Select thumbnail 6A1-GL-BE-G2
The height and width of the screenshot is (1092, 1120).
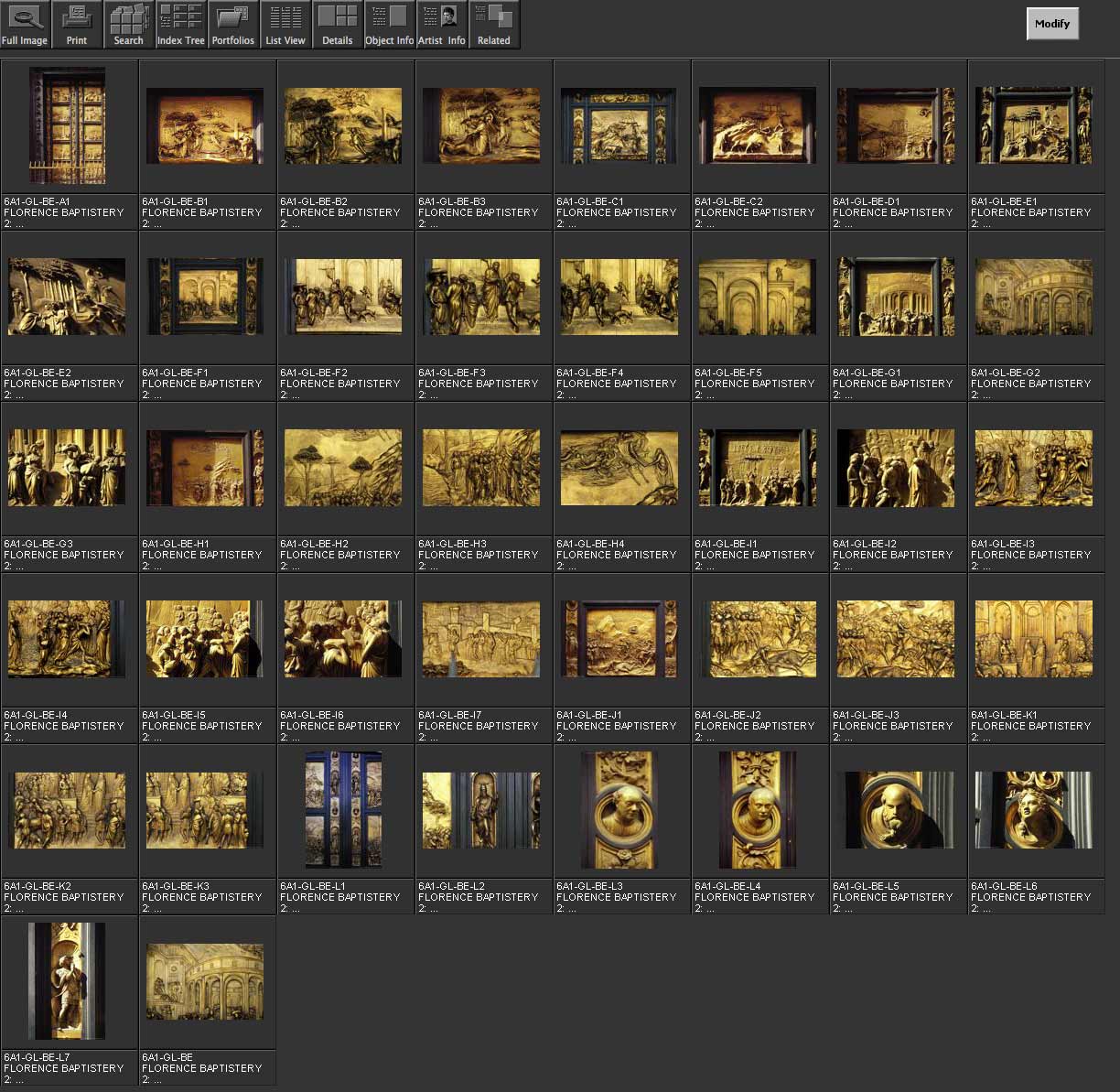click(x=1034, y=297)
